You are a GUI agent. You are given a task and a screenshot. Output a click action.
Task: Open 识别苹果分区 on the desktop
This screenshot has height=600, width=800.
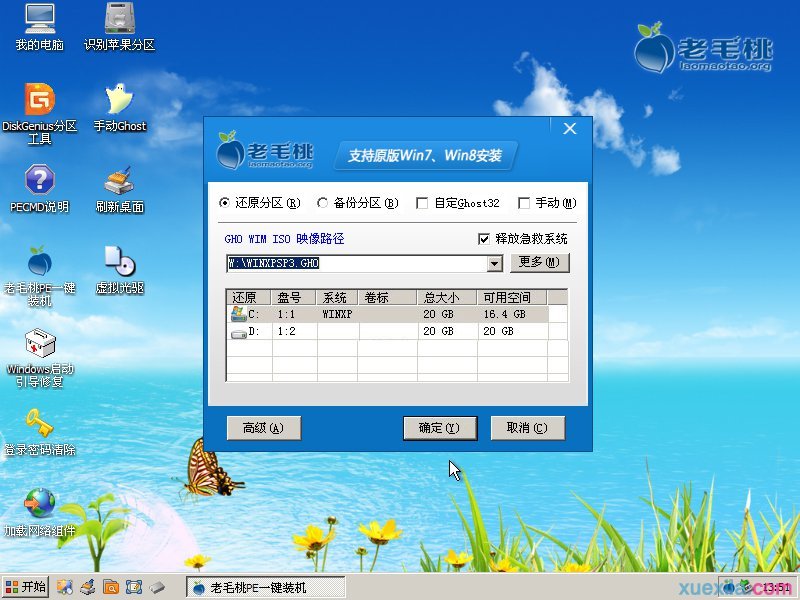[119, 25]
